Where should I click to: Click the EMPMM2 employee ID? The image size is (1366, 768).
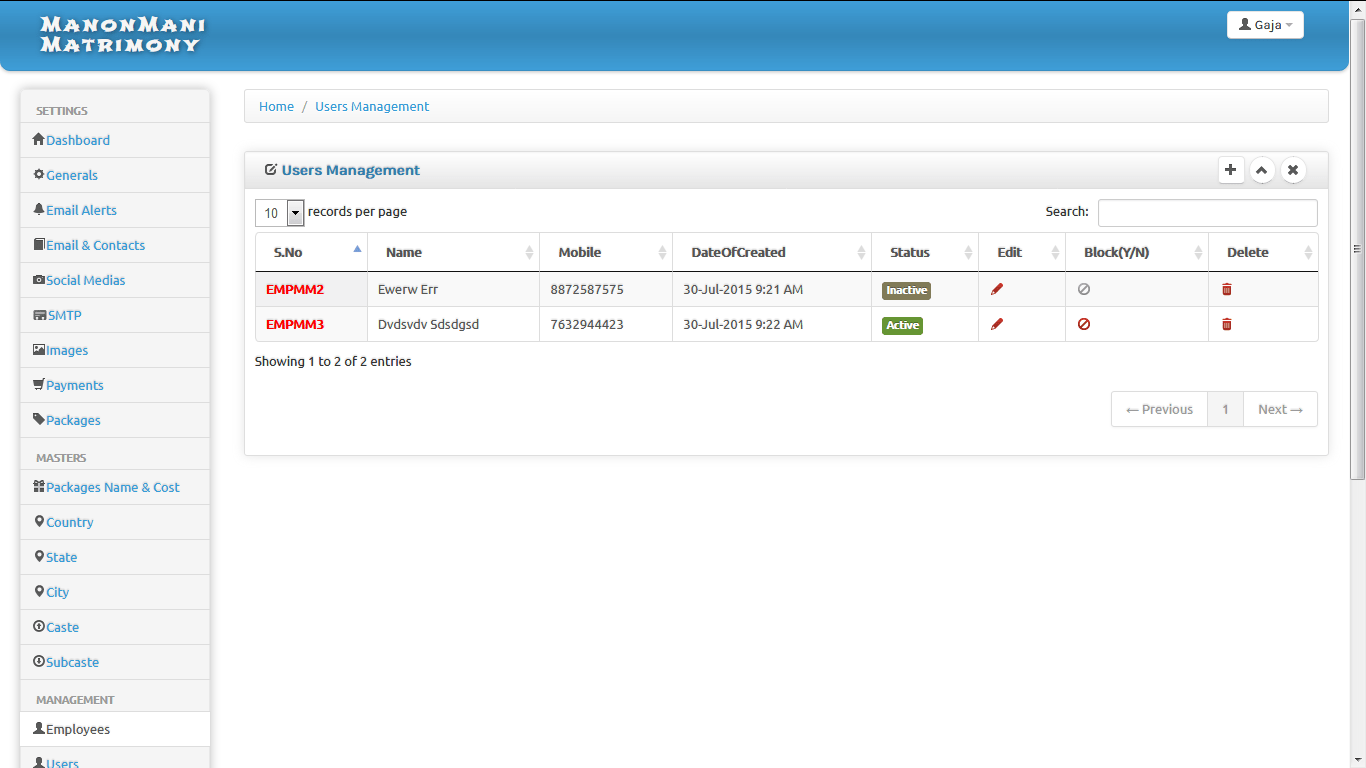(295, 289)
